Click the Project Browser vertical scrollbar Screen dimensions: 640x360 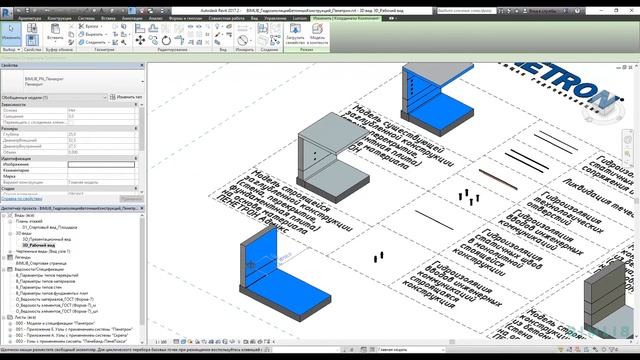pos(142,269)
